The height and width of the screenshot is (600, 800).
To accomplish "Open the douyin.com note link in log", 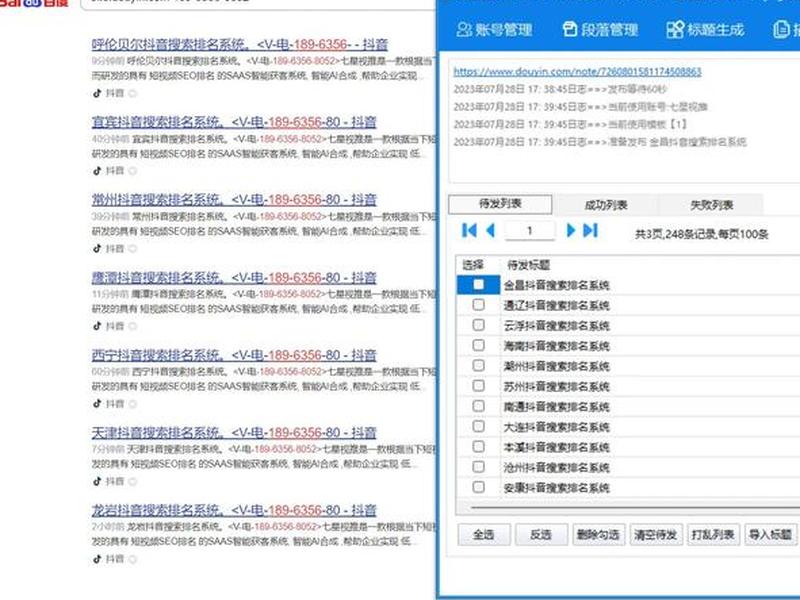I will pos(578,71).
